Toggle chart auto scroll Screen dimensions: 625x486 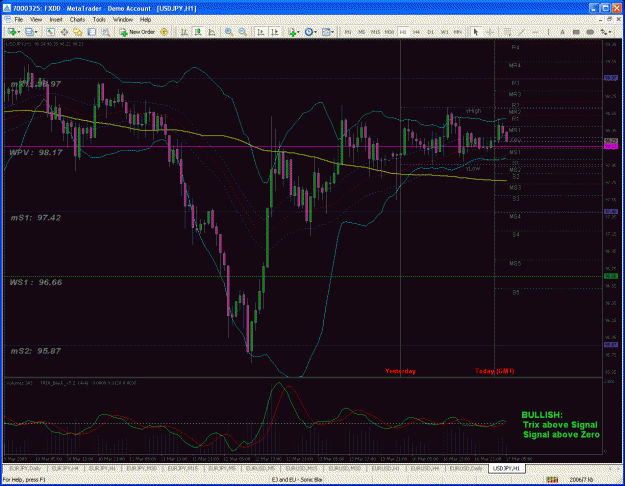(x=261, y=32)
